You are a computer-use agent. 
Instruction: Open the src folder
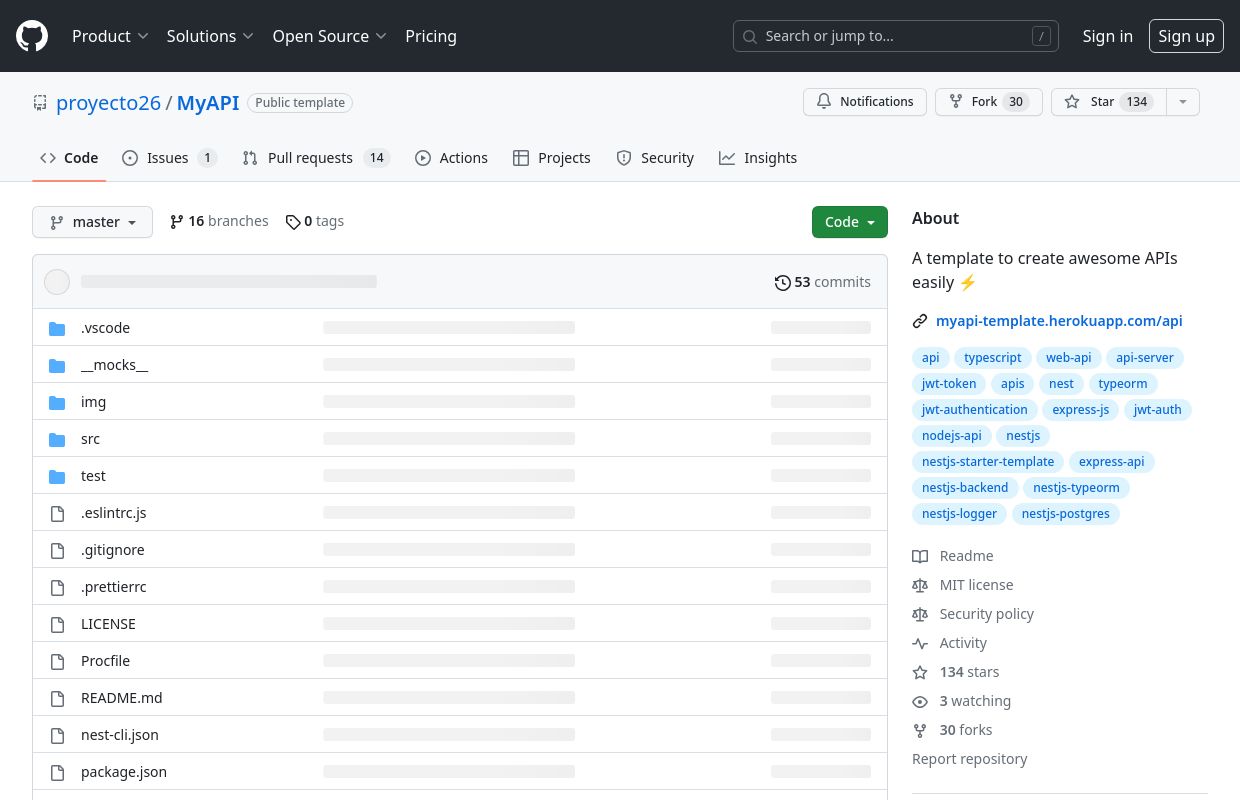90,439
